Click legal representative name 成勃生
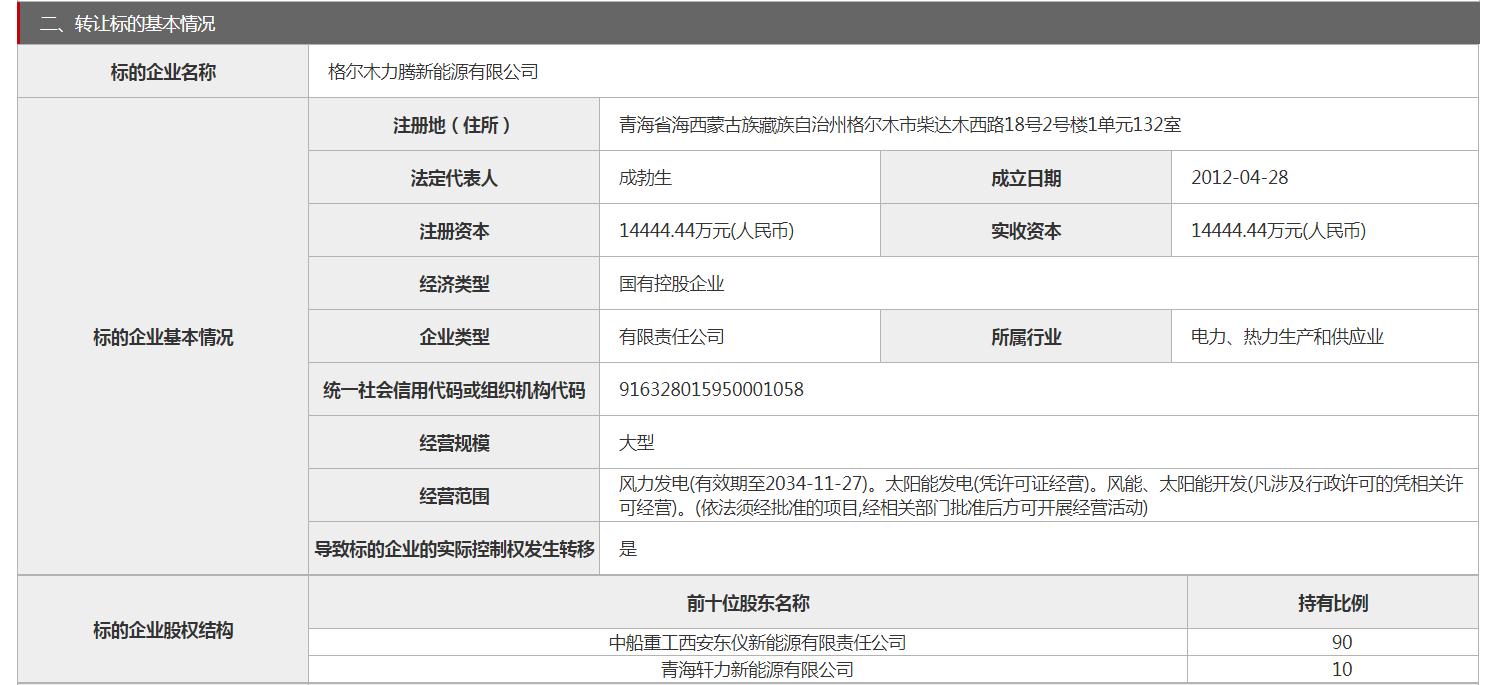Image resolution: width=1495 pixels, height=685 pixels. tap(645, 178)
